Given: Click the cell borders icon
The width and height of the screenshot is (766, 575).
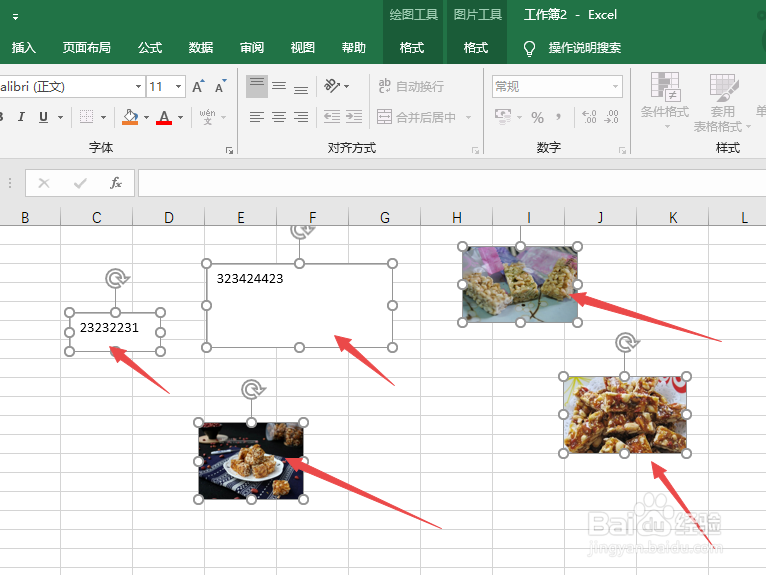Looking at the screenshot, I should [86, 117].
